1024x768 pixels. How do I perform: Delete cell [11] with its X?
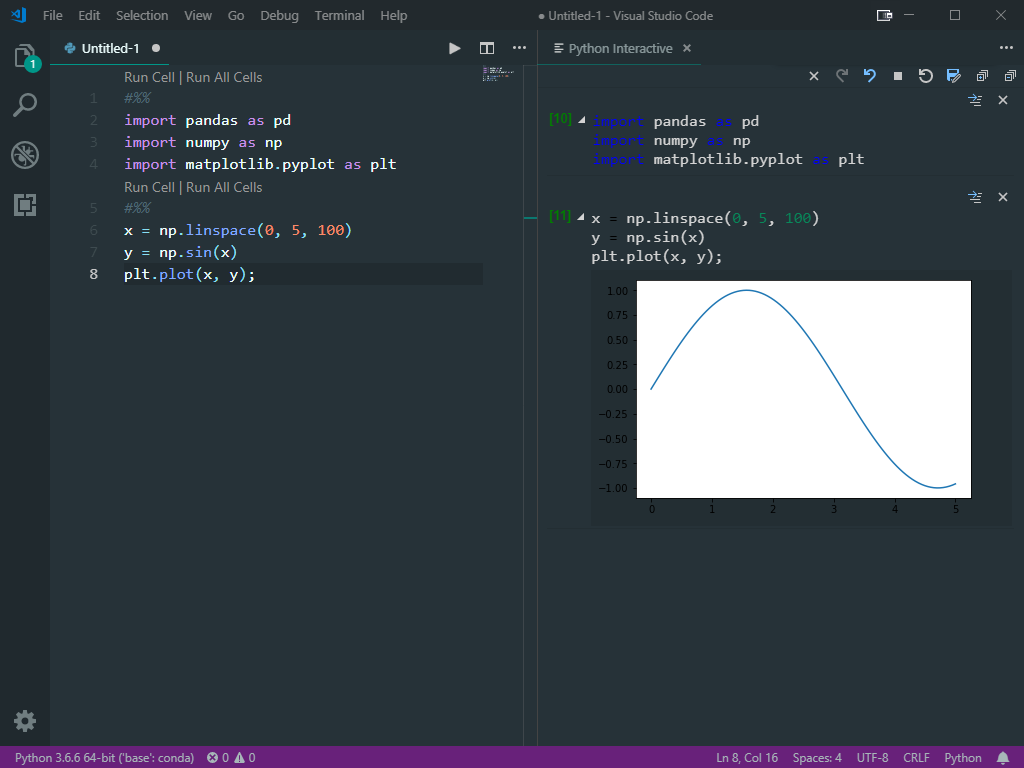pos(1003,197)
